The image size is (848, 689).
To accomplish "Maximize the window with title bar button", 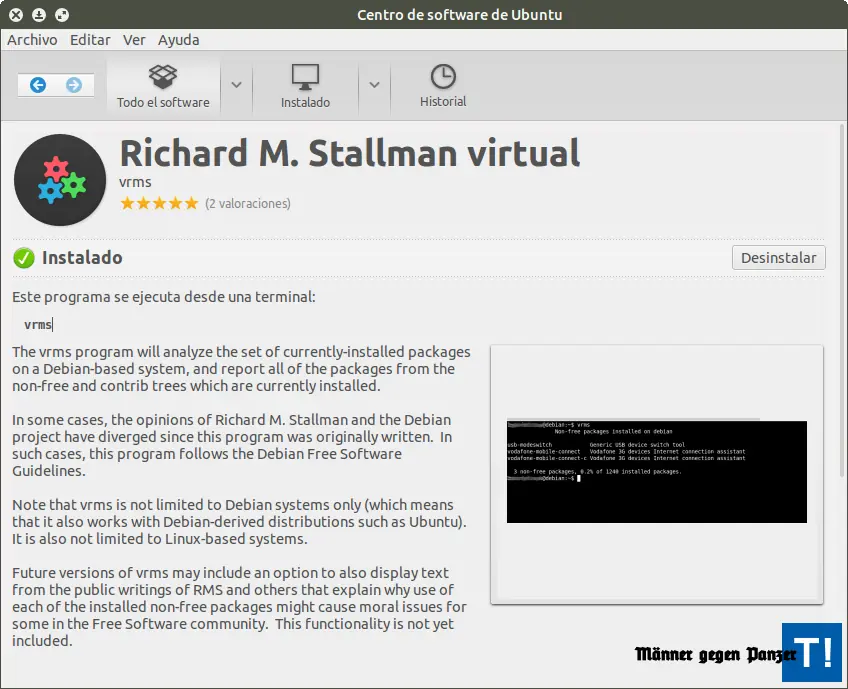I will (62, 15).
